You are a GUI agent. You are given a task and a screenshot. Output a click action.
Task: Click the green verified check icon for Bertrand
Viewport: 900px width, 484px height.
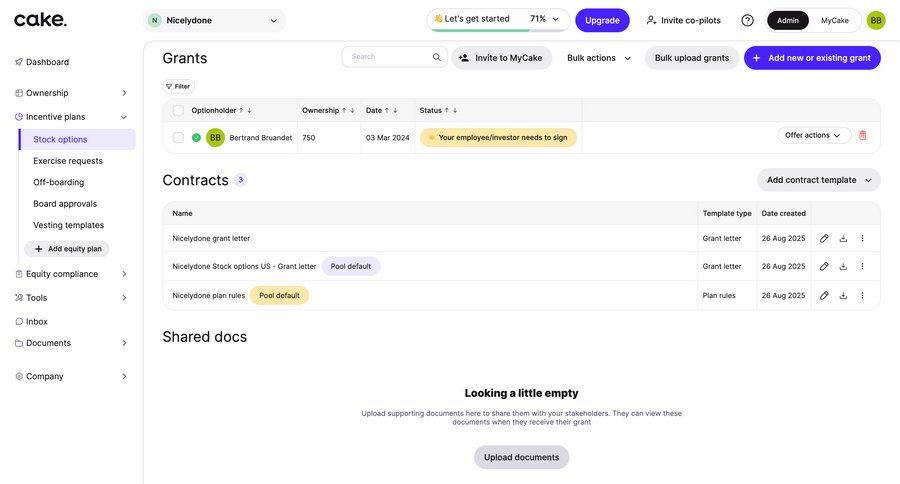[196, 138]
